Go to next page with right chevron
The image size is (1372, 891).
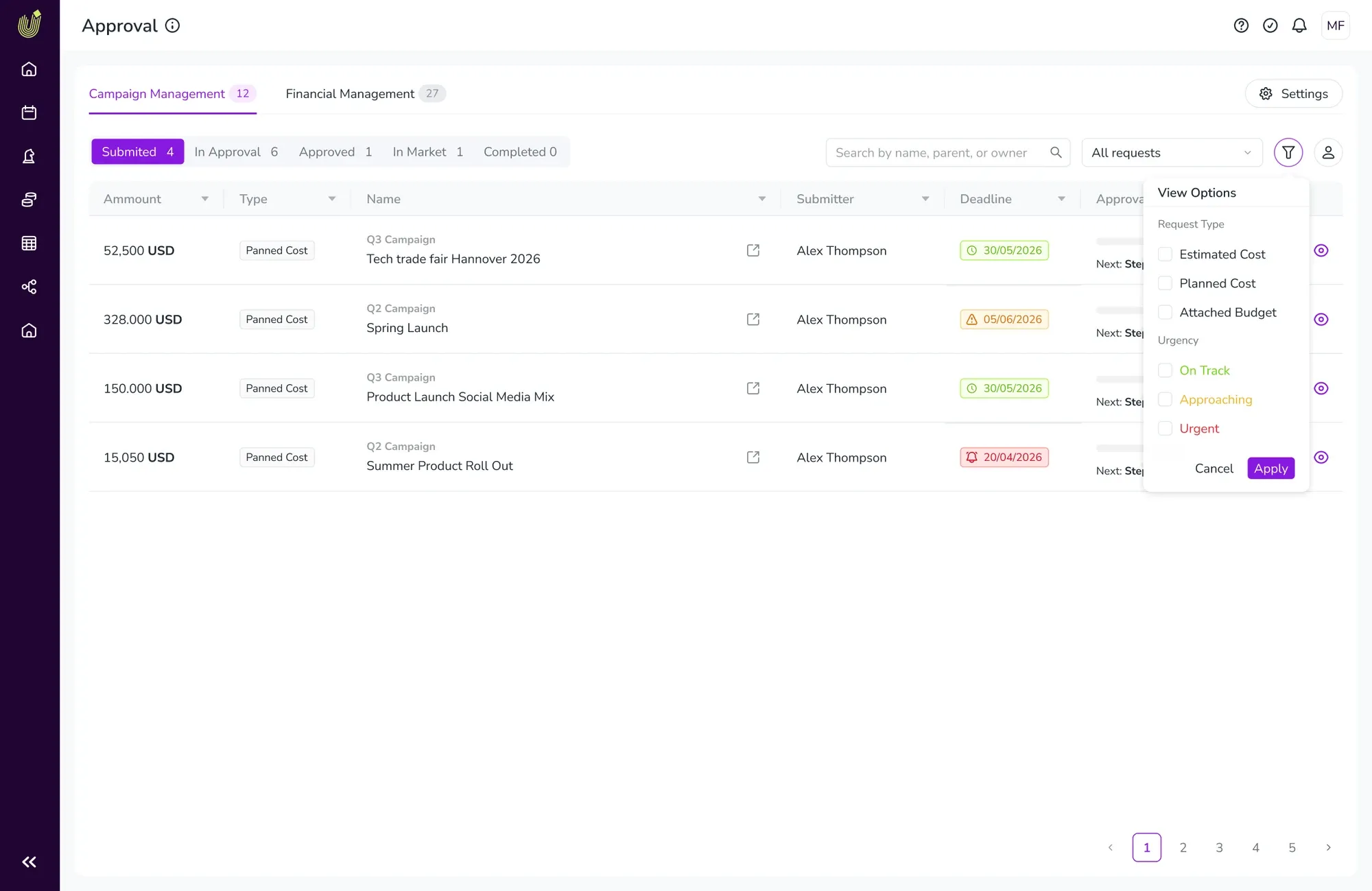[1328, 848]
